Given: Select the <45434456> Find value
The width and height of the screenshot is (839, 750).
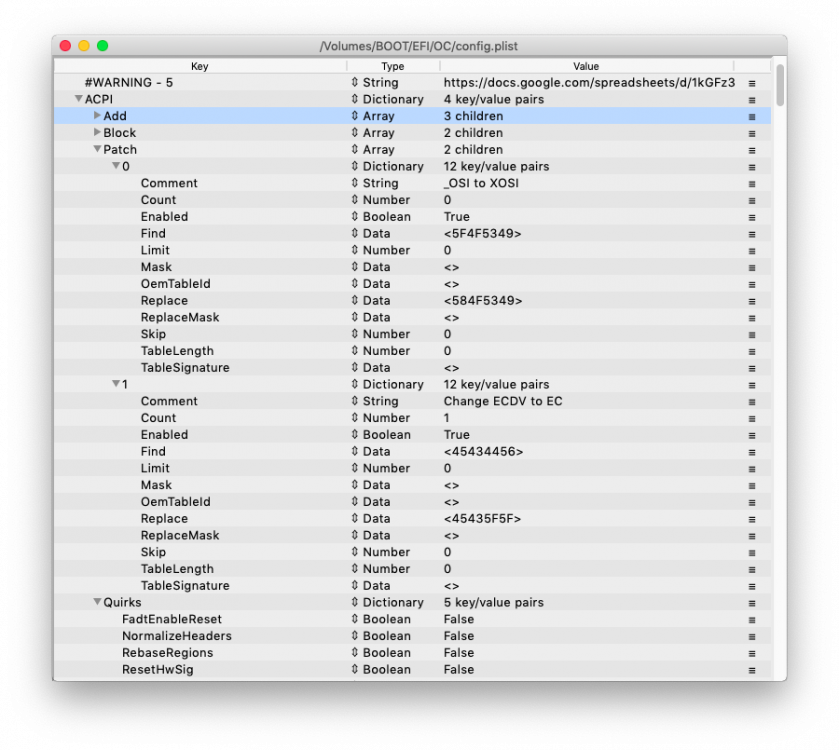Looking at the screenshot, I should 483,451.
